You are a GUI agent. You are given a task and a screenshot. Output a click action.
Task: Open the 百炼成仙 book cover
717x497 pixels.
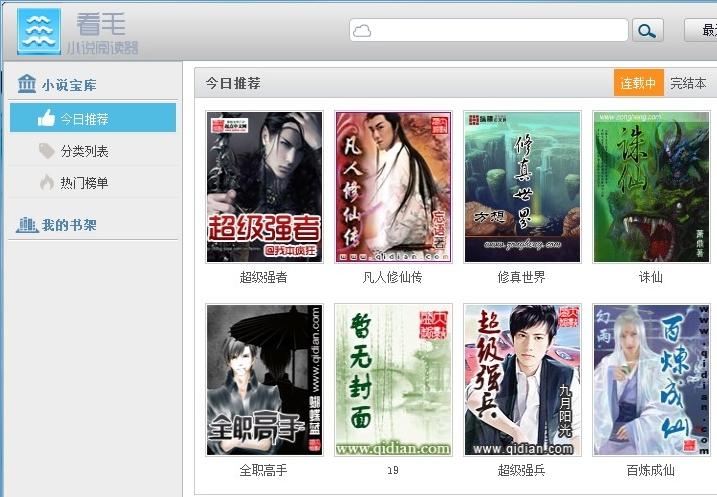[x=651, y=380]
